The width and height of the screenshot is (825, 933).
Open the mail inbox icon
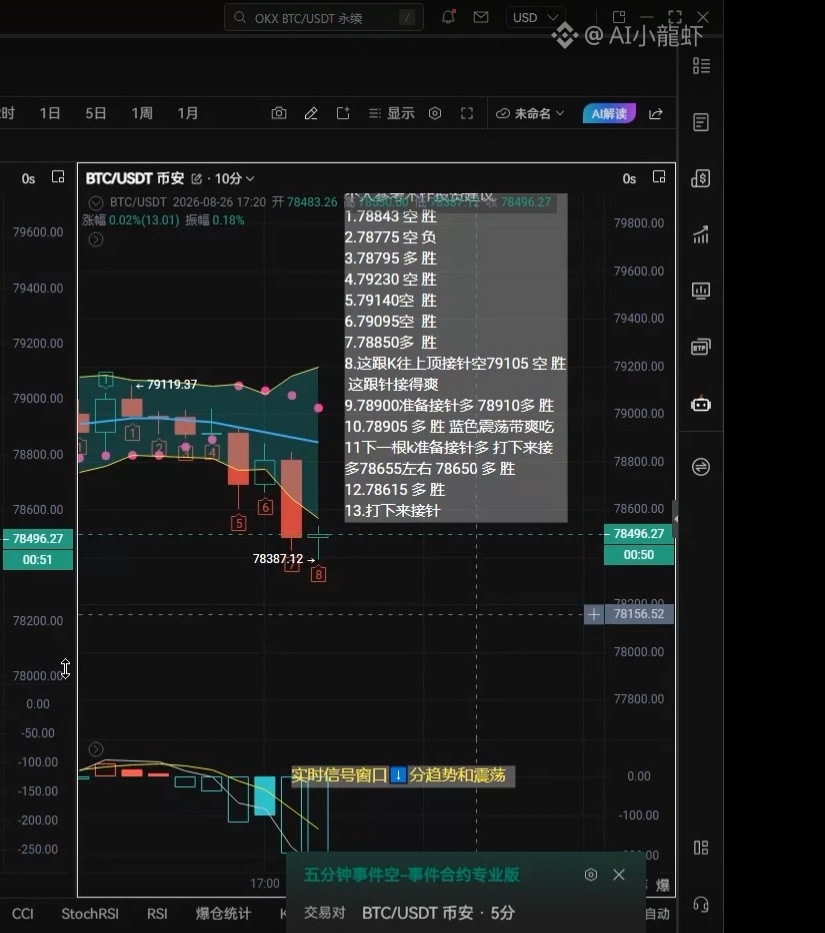click(481, 17)
